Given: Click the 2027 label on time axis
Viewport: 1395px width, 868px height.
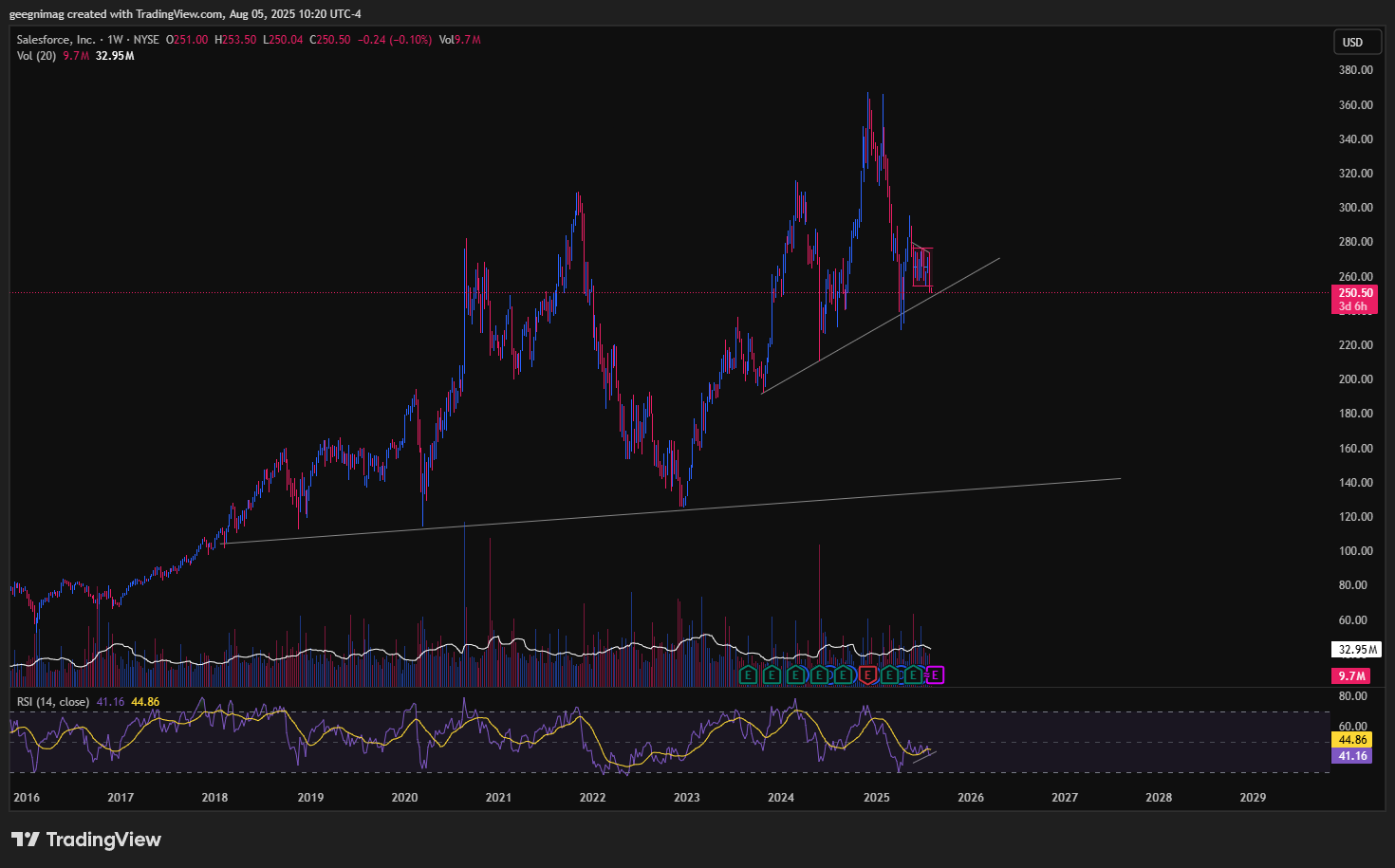Looking at the screenshot, I should point(1065,798).
